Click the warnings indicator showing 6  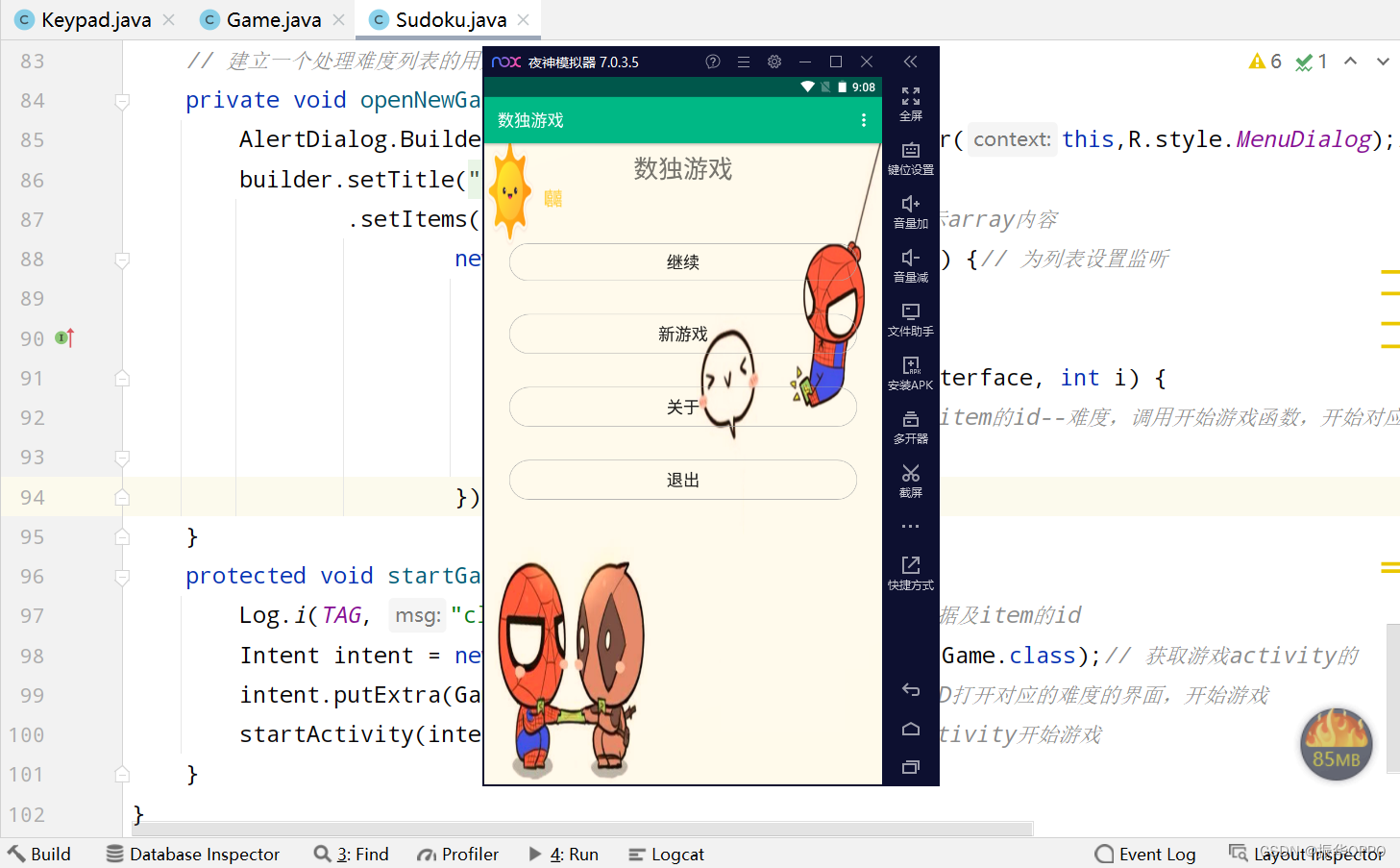point(1265,62)
